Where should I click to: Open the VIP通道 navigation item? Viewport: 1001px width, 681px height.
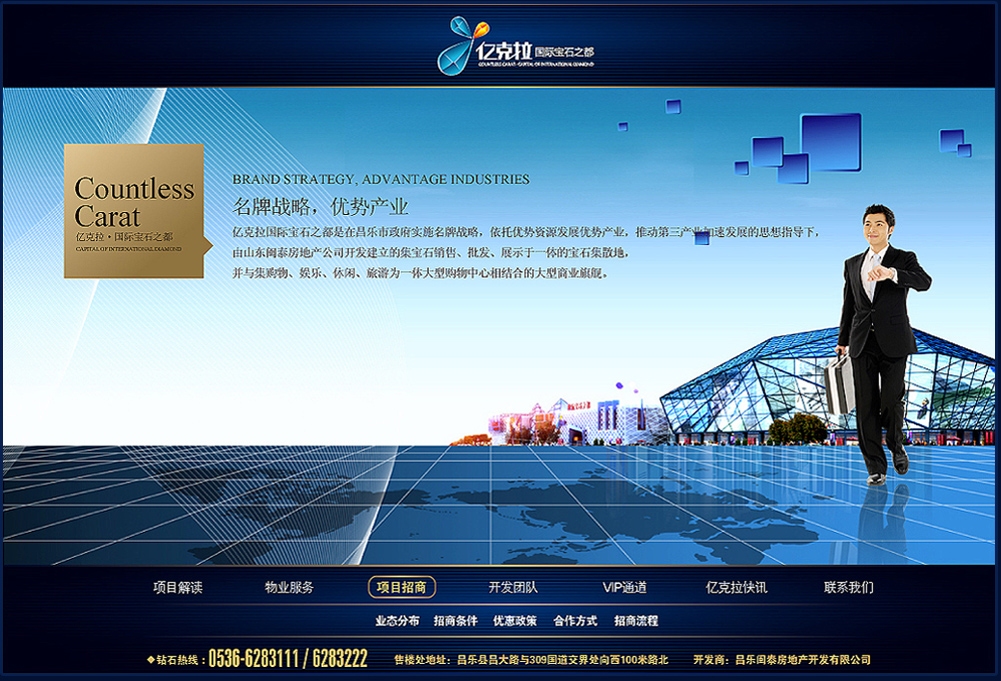(x=625, y=587)
